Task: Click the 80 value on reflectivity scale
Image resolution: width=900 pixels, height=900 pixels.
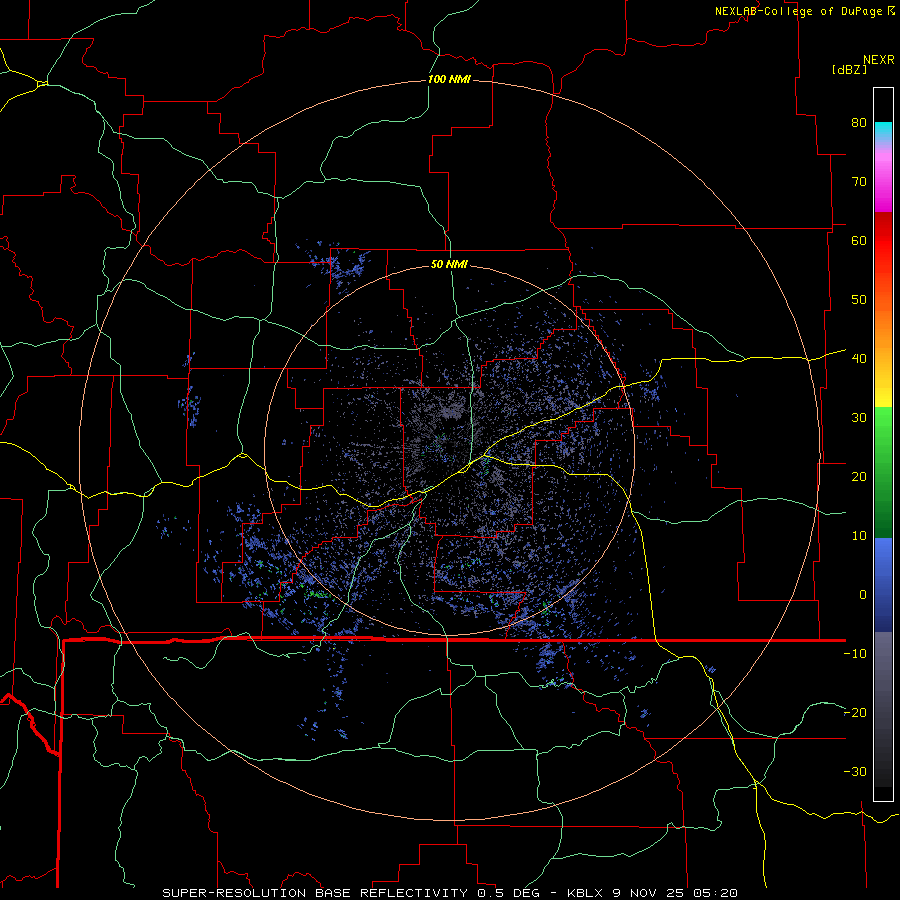Action: point(859,122)
